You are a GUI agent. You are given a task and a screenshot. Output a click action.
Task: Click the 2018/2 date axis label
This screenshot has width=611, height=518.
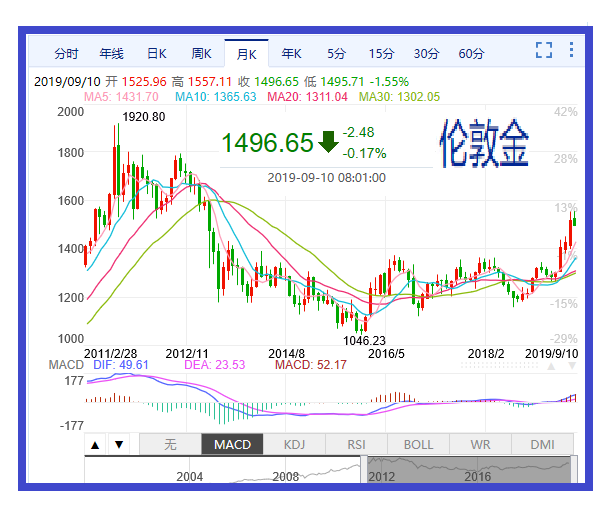click(x=486, y=354)
